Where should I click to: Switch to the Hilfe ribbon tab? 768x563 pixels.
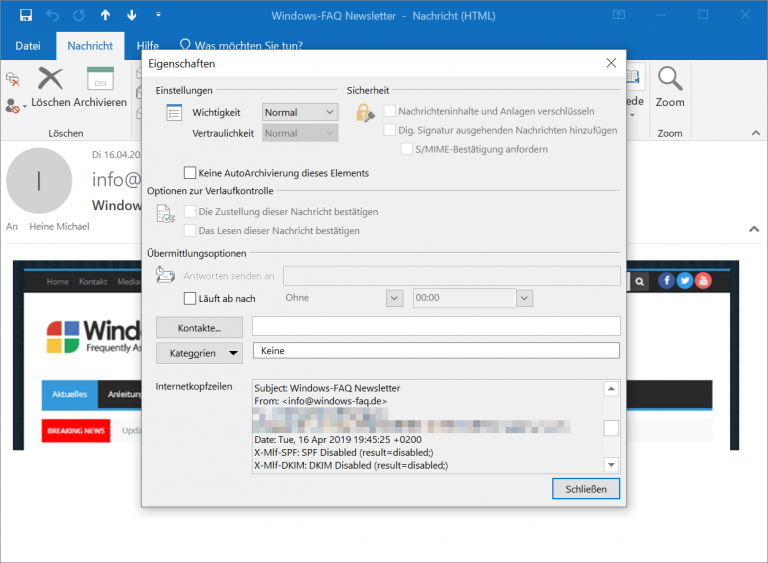(x=148, y=46)
